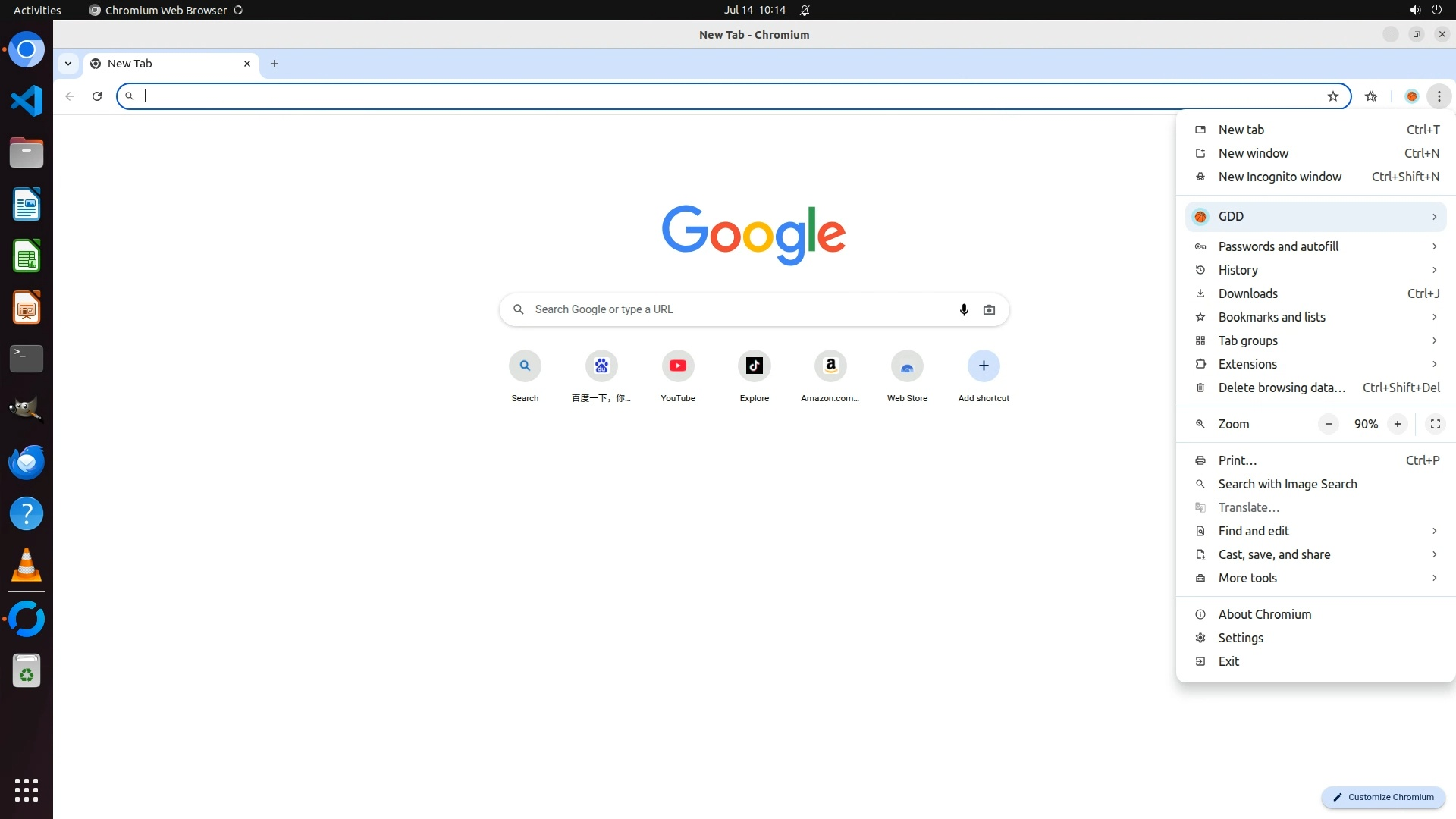The height and width of the screenshot is (819, 1456).
Task: Select New Incognito window menu item
Action: point(1279,177)
